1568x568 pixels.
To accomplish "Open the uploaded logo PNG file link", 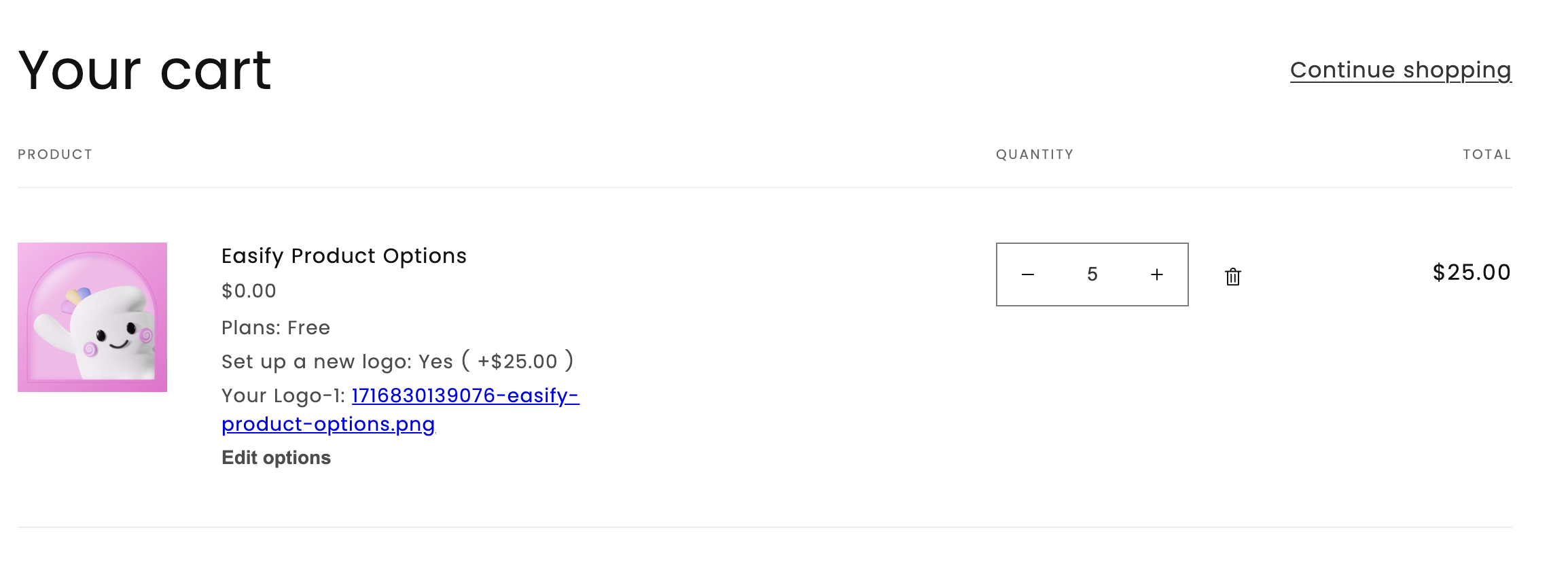I will click(x=465, y=395).
